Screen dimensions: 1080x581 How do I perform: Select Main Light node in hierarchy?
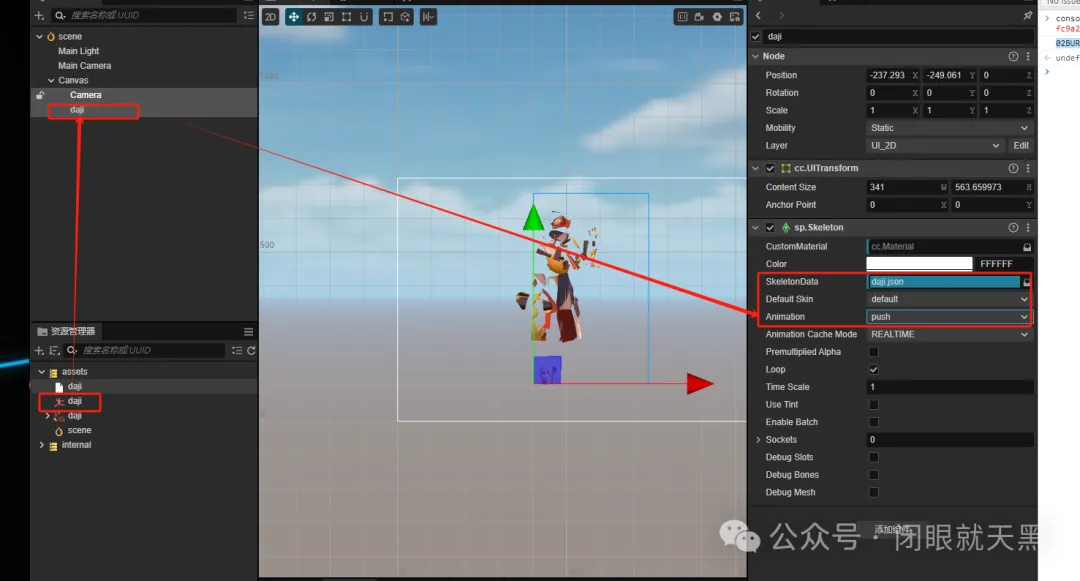tap(79, 51)
